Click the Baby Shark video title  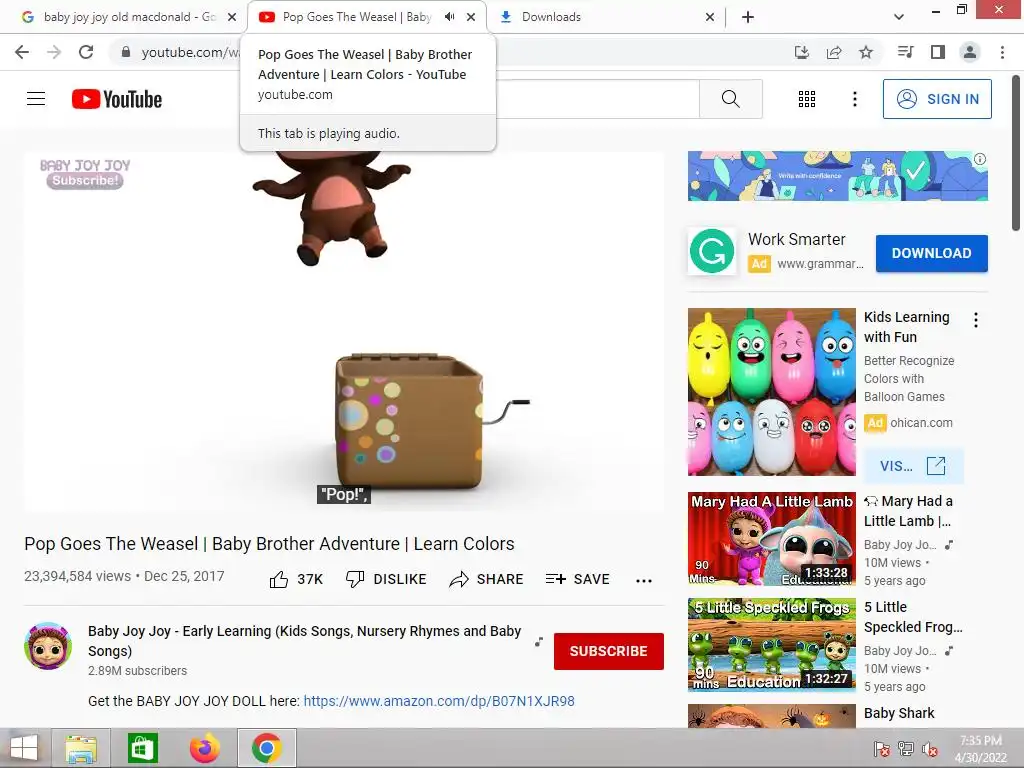coord(899,713)
